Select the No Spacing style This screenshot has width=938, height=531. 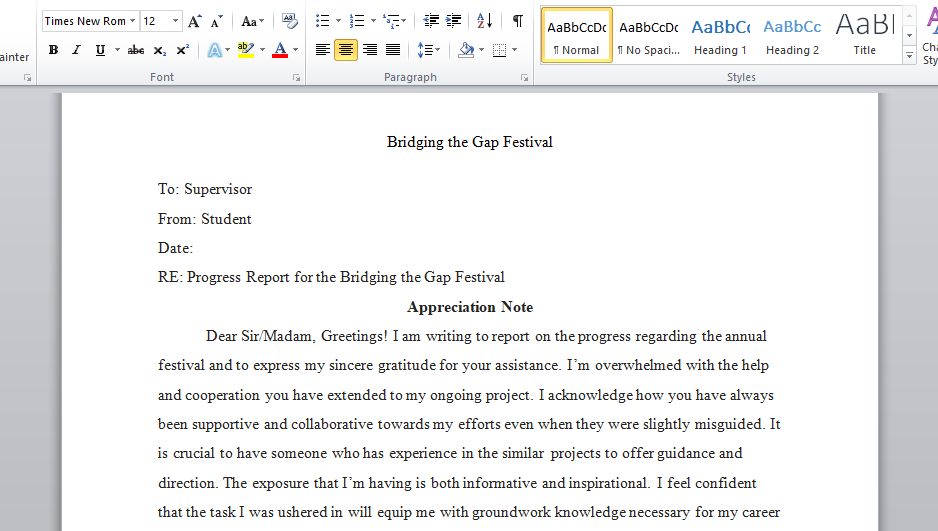point(649,35)
